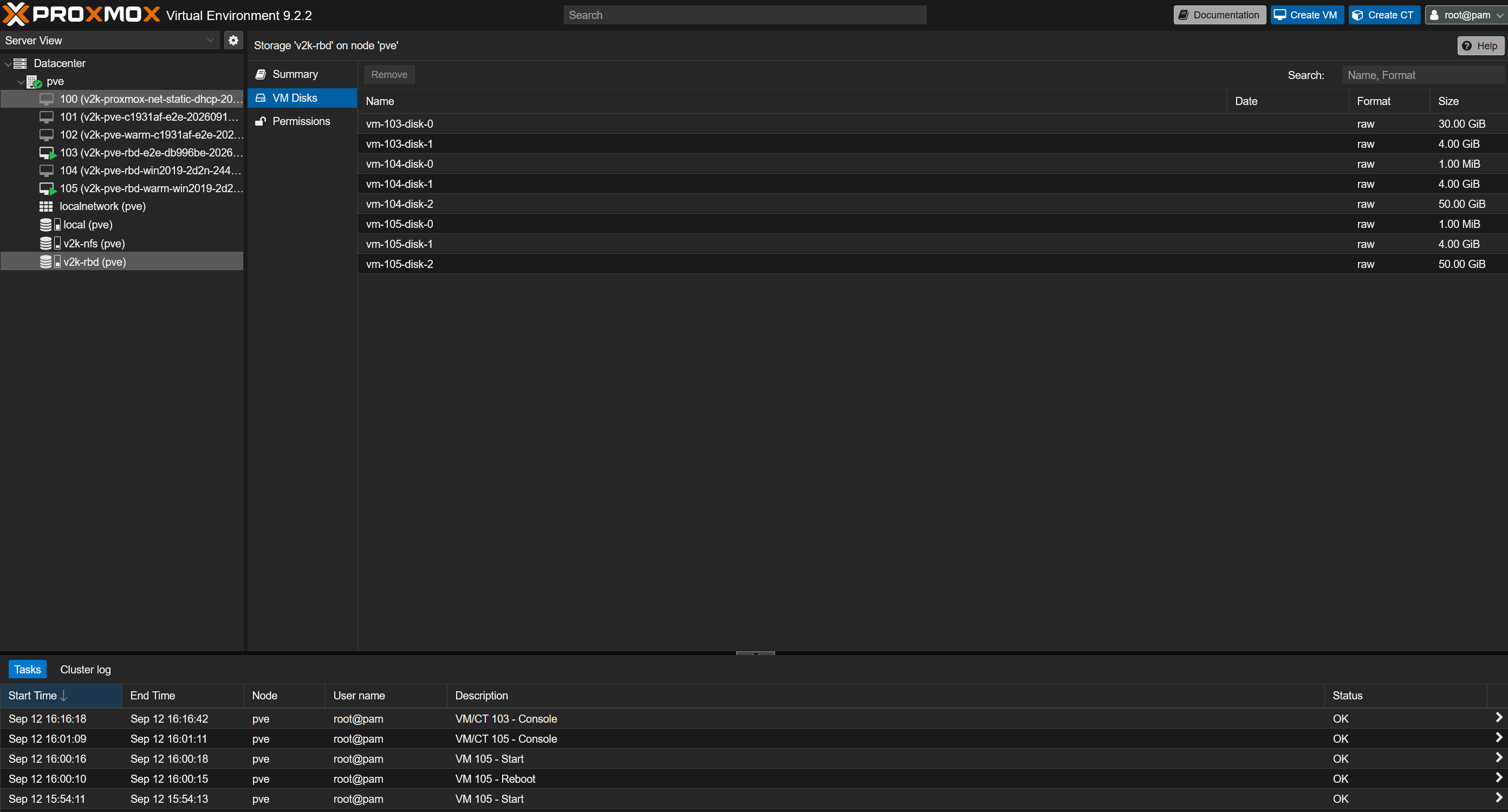The height and width of the screenshot is (812, 1508).
Task: Open the Permissions panel
Action: 302,121
